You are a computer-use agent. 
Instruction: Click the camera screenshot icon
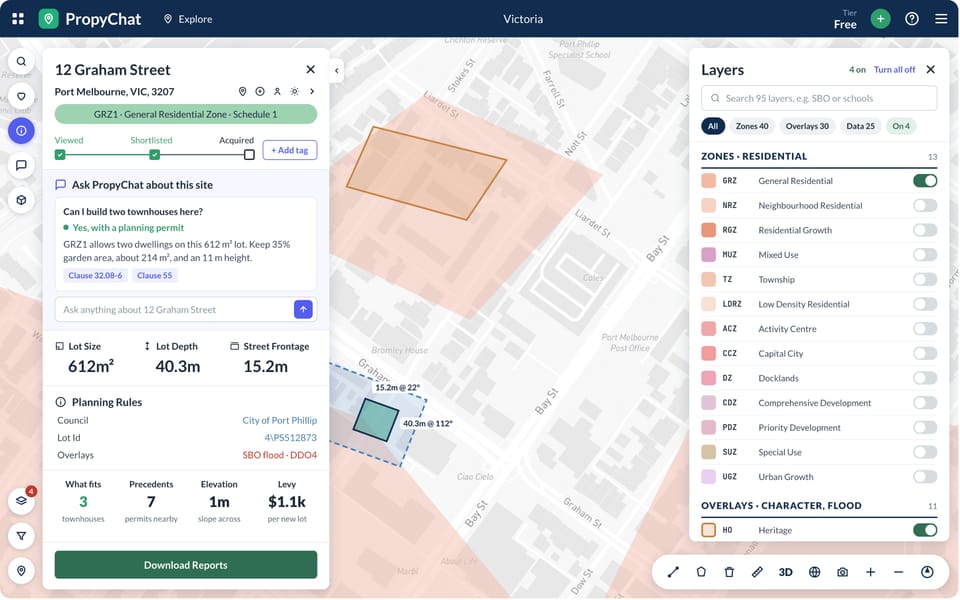coord(842,572)
